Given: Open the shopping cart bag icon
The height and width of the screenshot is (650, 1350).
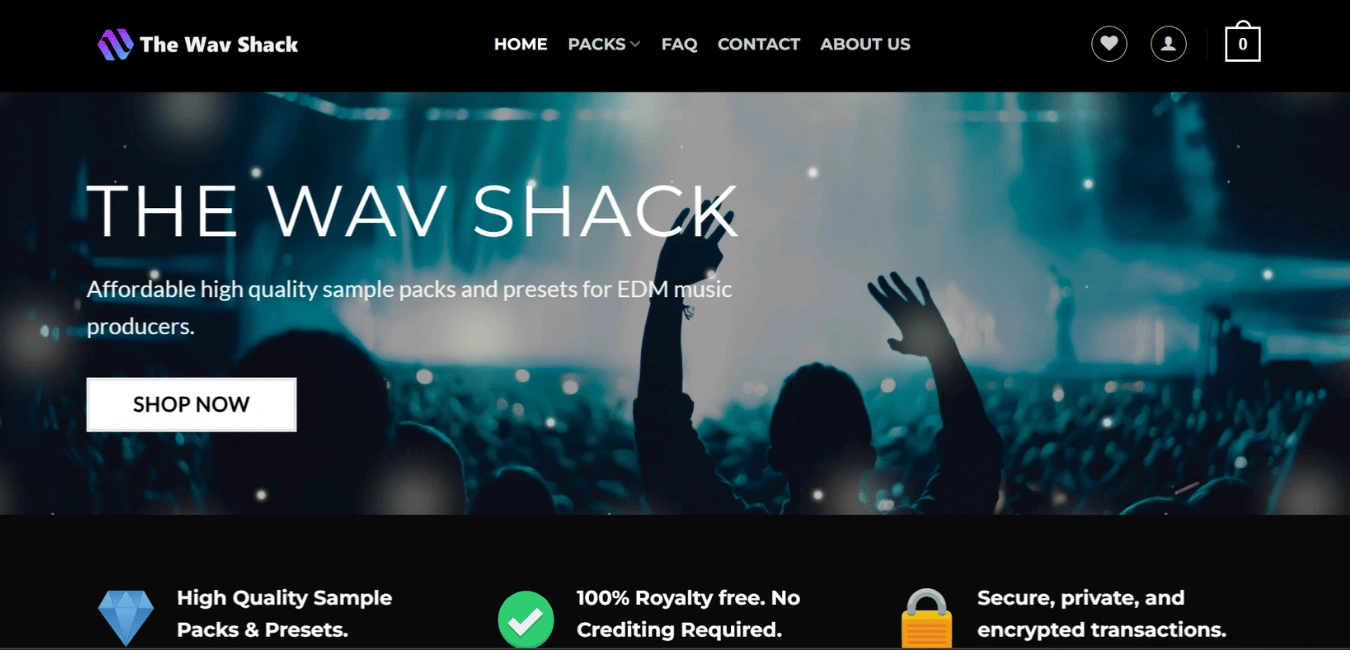Looking at the screenshot, I should coord(1243,42).
